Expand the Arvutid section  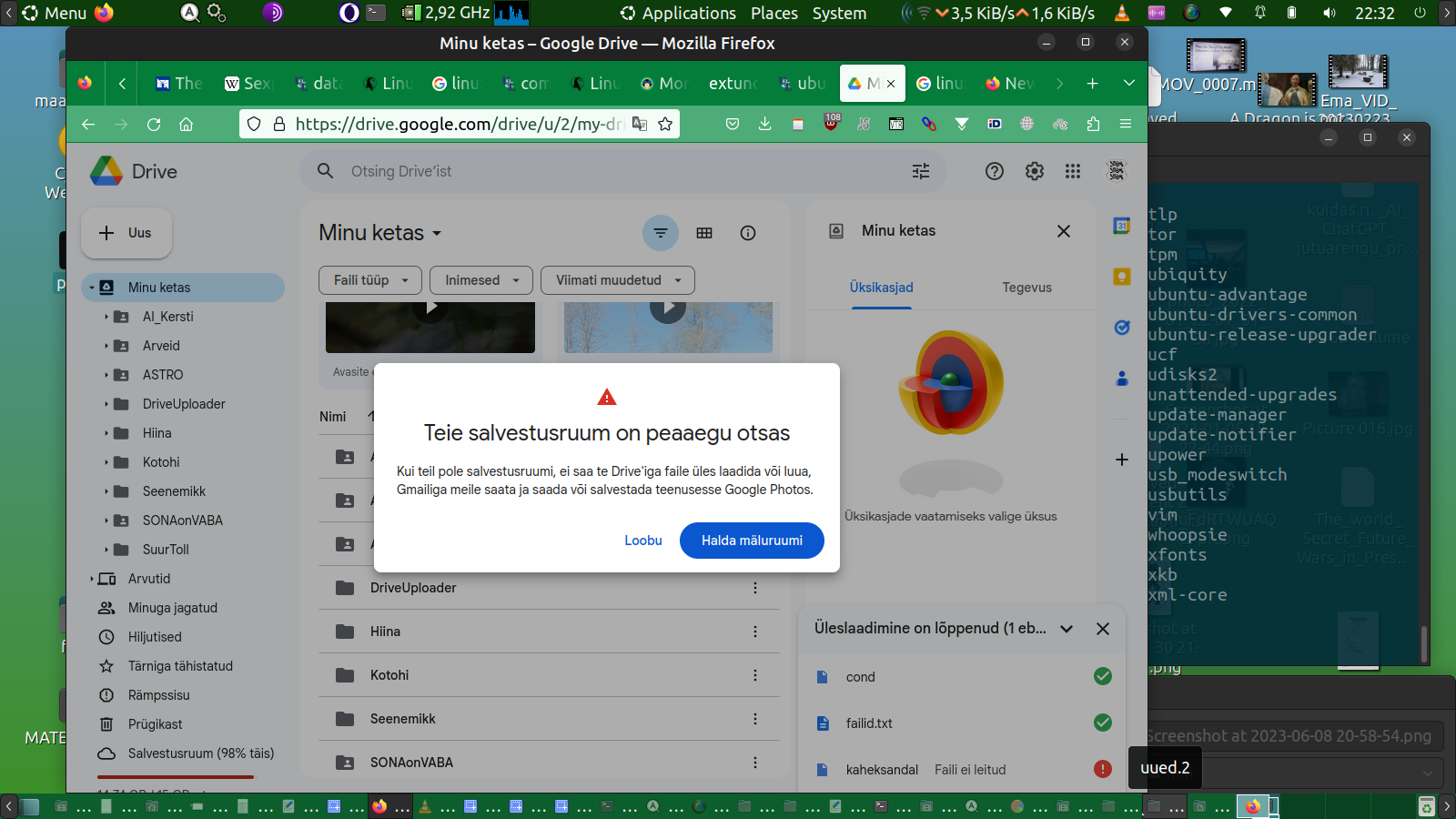[92, 579]
